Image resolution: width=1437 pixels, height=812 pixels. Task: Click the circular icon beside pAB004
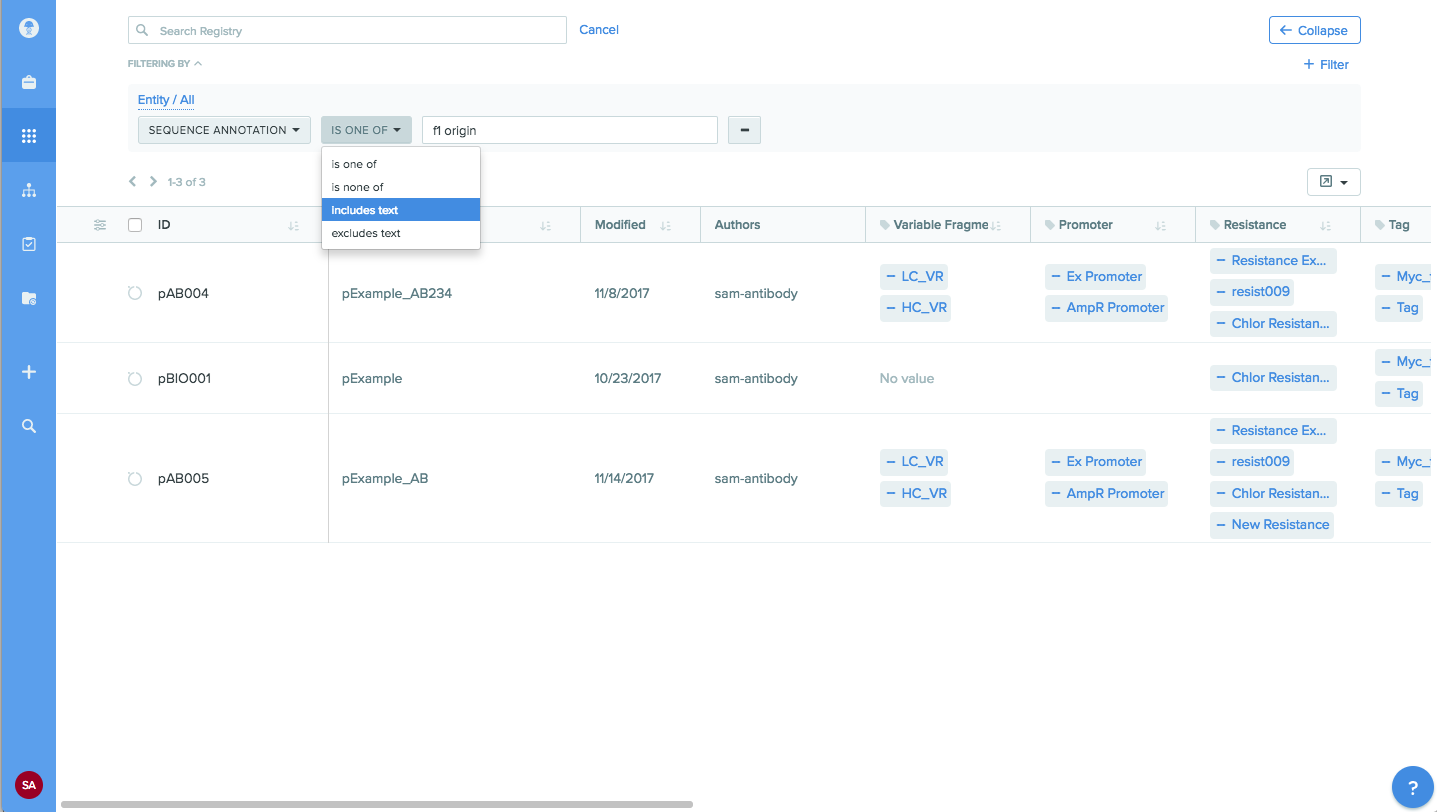(135, 293)
